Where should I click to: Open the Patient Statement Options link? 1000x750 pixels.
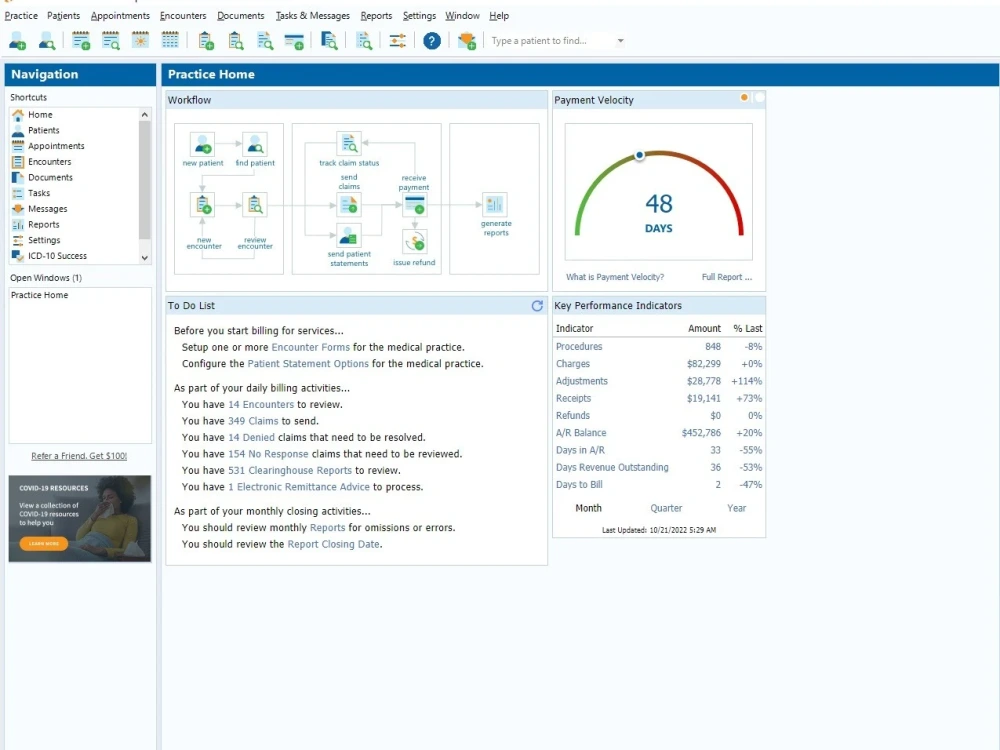(308, 364)
